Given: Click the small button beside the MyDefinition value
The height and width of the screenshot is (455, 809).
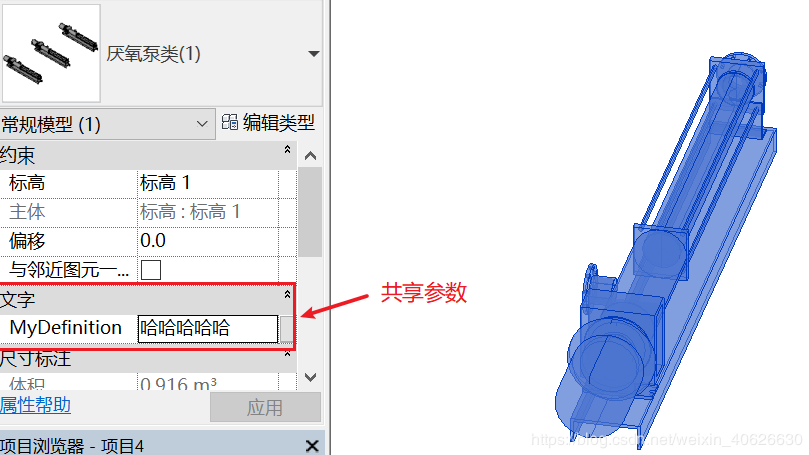Looking at the screenshot, I should [x=286, y=329].
